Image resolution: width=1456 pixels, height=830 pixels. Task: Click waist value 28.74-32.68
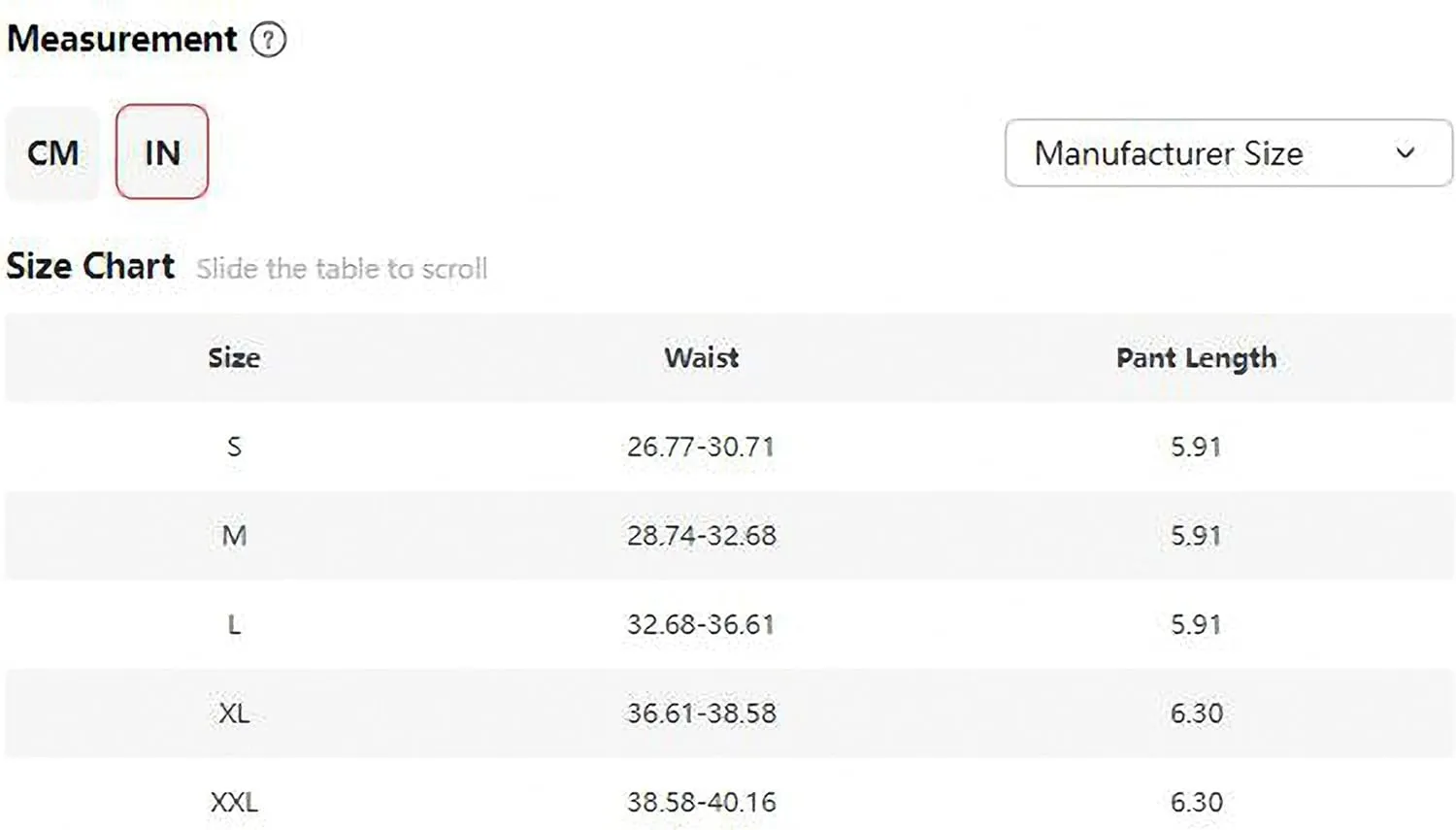[x=701, y=536]
